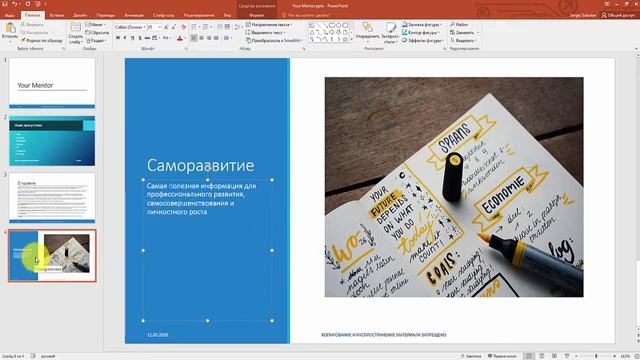This screenshot has height=360, width=640.
Task: Justify the text
Action: point(216,38)
